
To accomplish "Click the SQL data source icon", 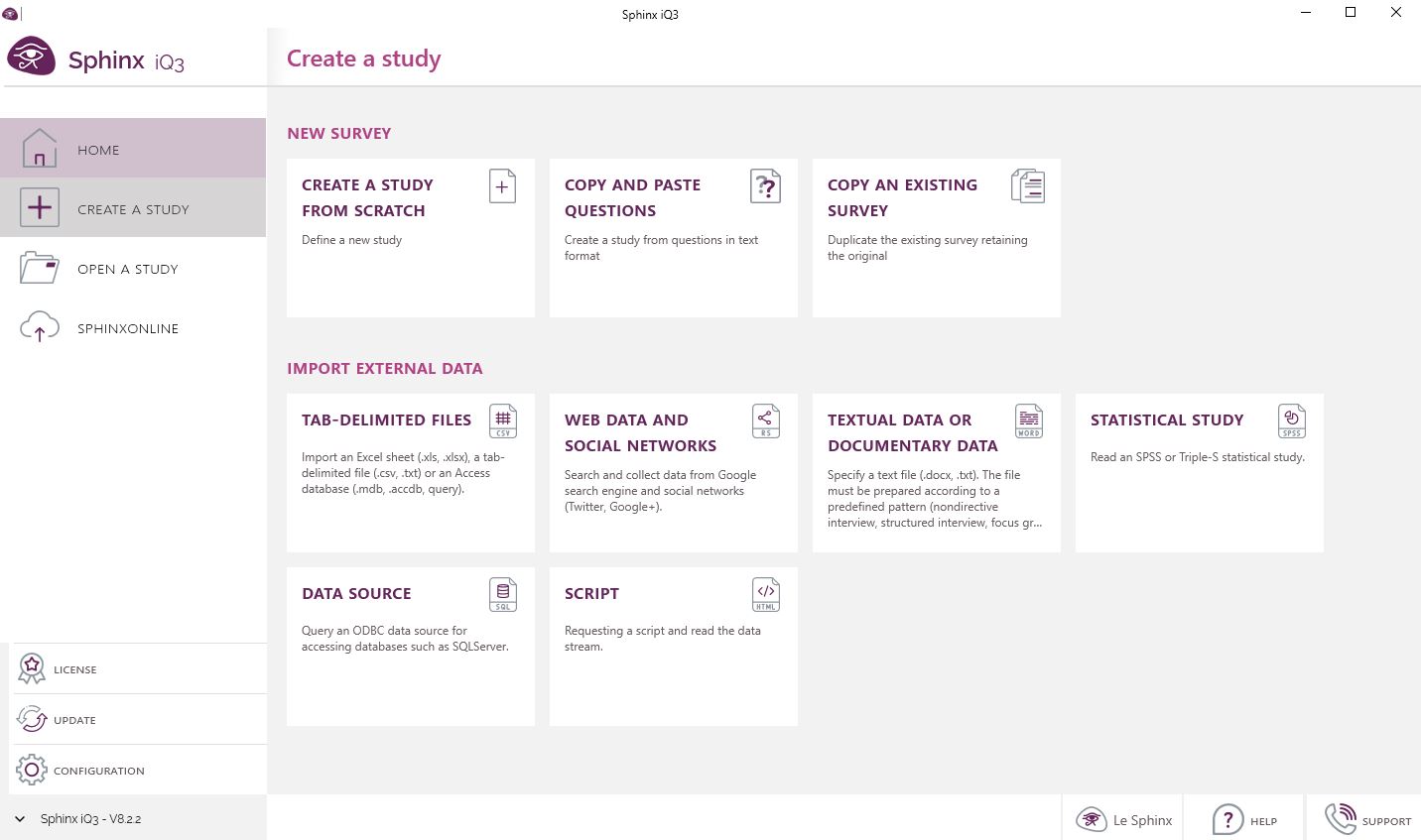I will click(x=502, y=594).
